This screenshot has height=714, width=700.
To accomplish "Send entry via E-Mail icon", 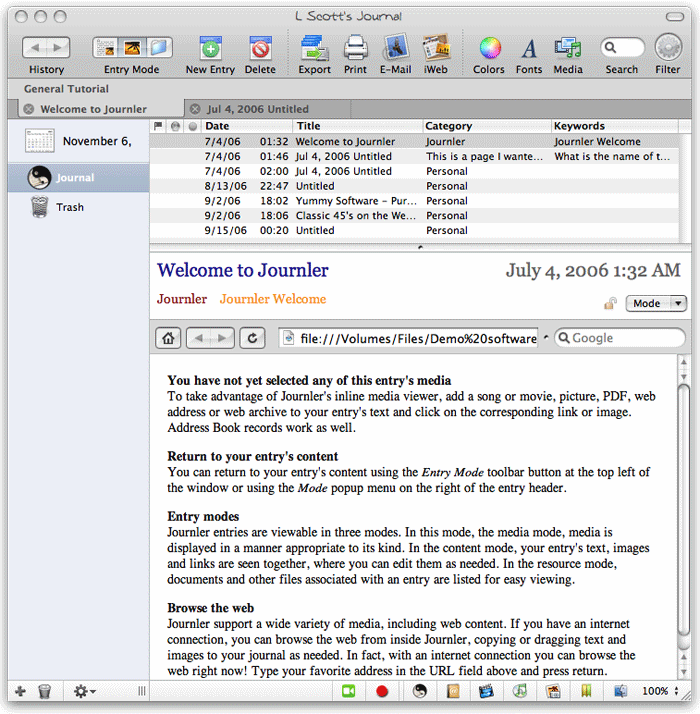I will 396,48.
